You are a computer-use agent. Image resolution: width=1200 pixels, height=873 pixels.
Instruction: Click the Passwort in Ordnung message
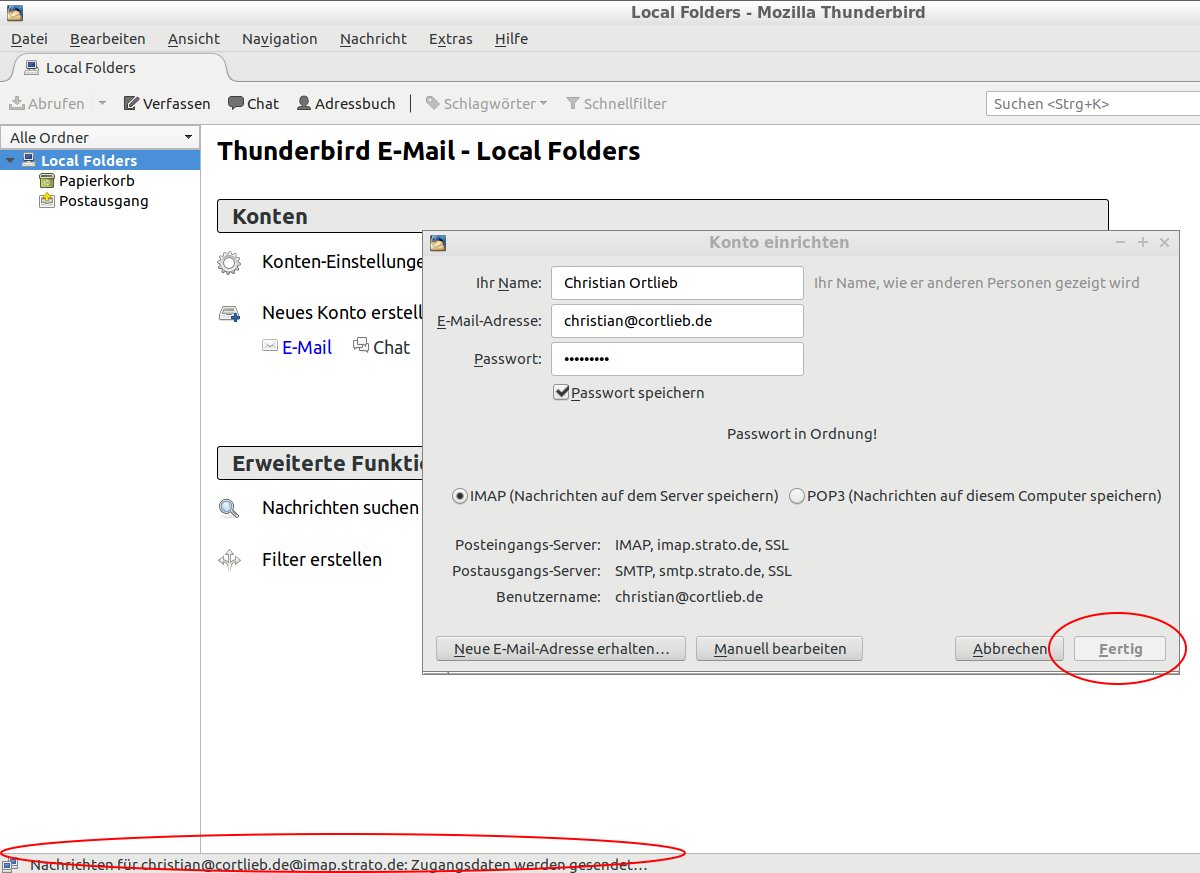coord(802,434)
